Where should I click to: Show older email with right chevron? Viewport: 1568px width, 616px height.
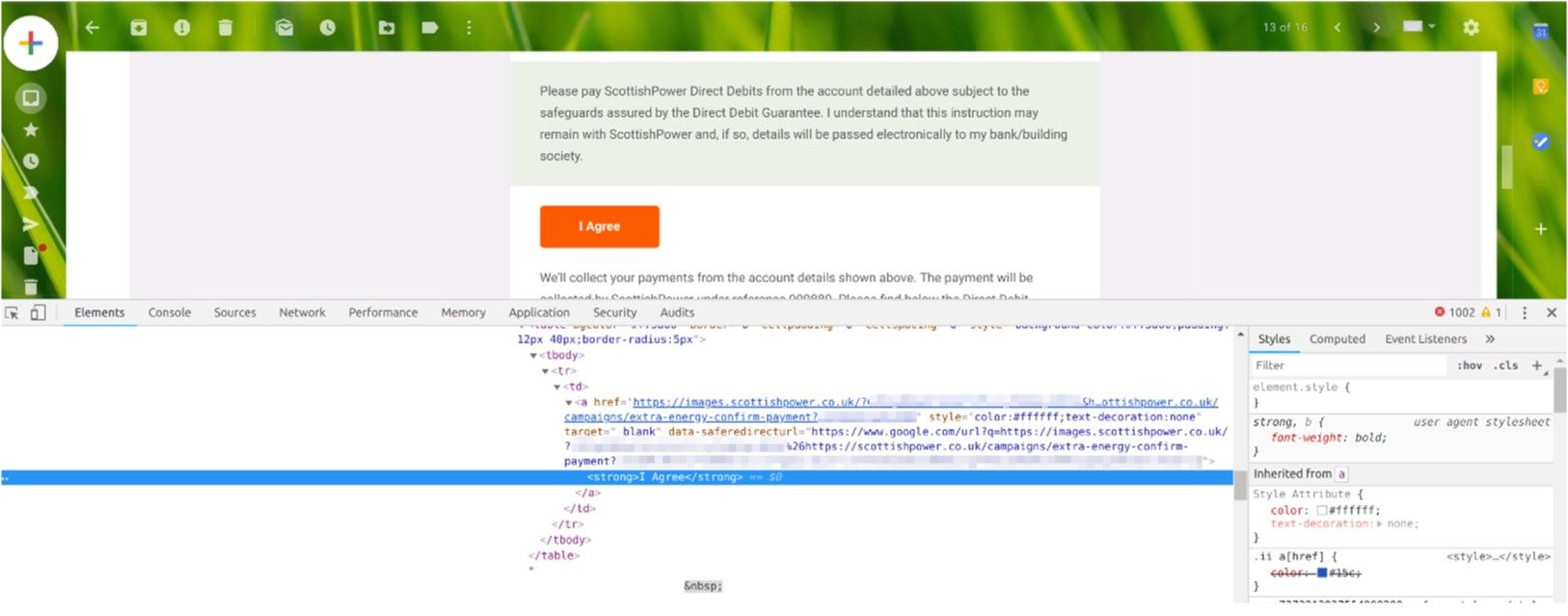[x=1376, y=27]
